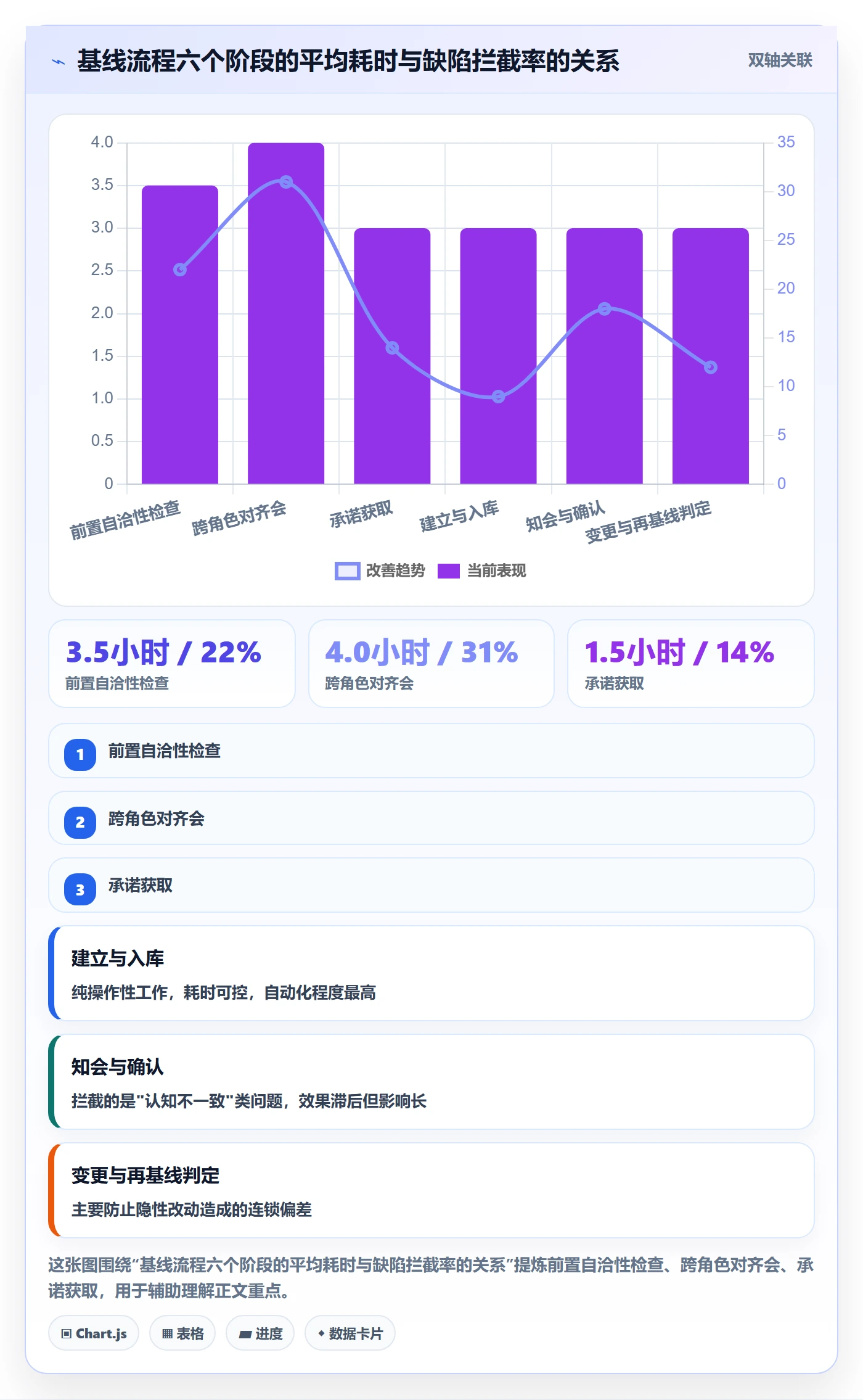
Task: Click the 当前表现 legend label
Action: click(x=497, y=571)
